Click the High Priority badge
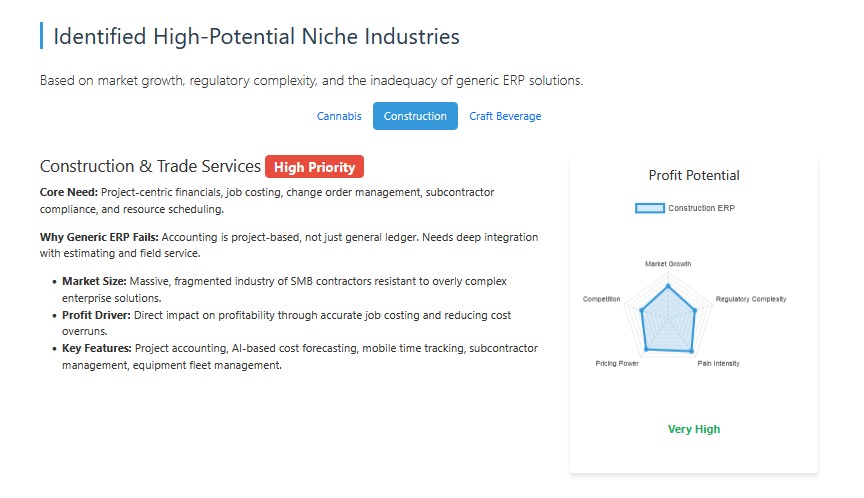The width and height of the screenshot is (864, 498). (314, 167)
